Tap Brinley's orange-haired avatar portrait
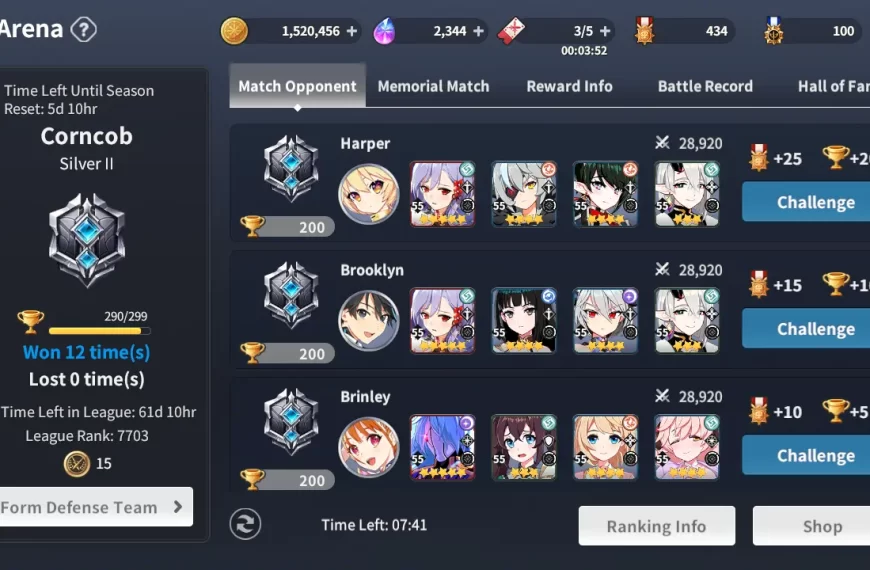 368,447
